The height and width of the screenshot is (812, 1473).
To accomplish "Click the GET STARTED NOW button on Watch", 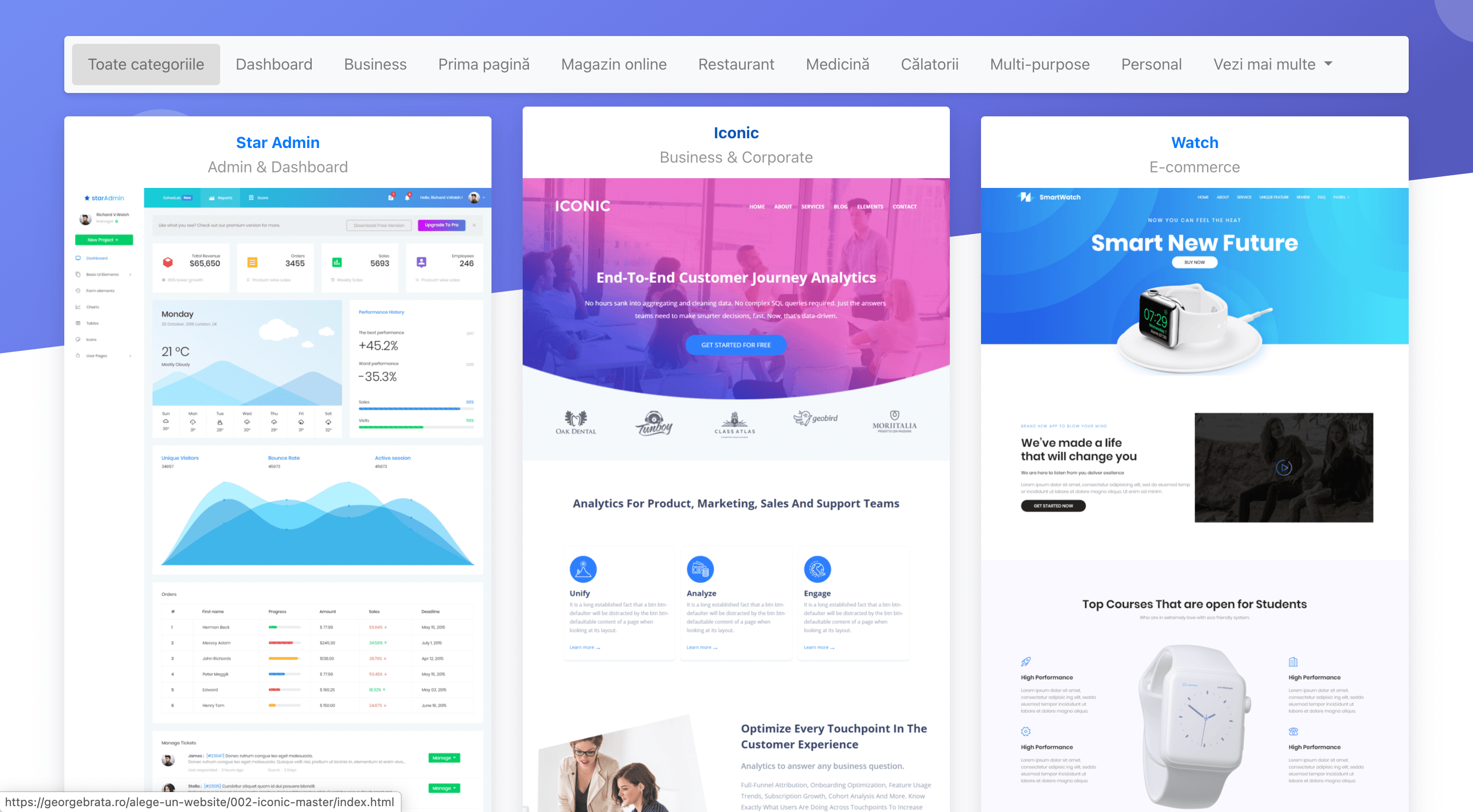I will point(1053,506).
